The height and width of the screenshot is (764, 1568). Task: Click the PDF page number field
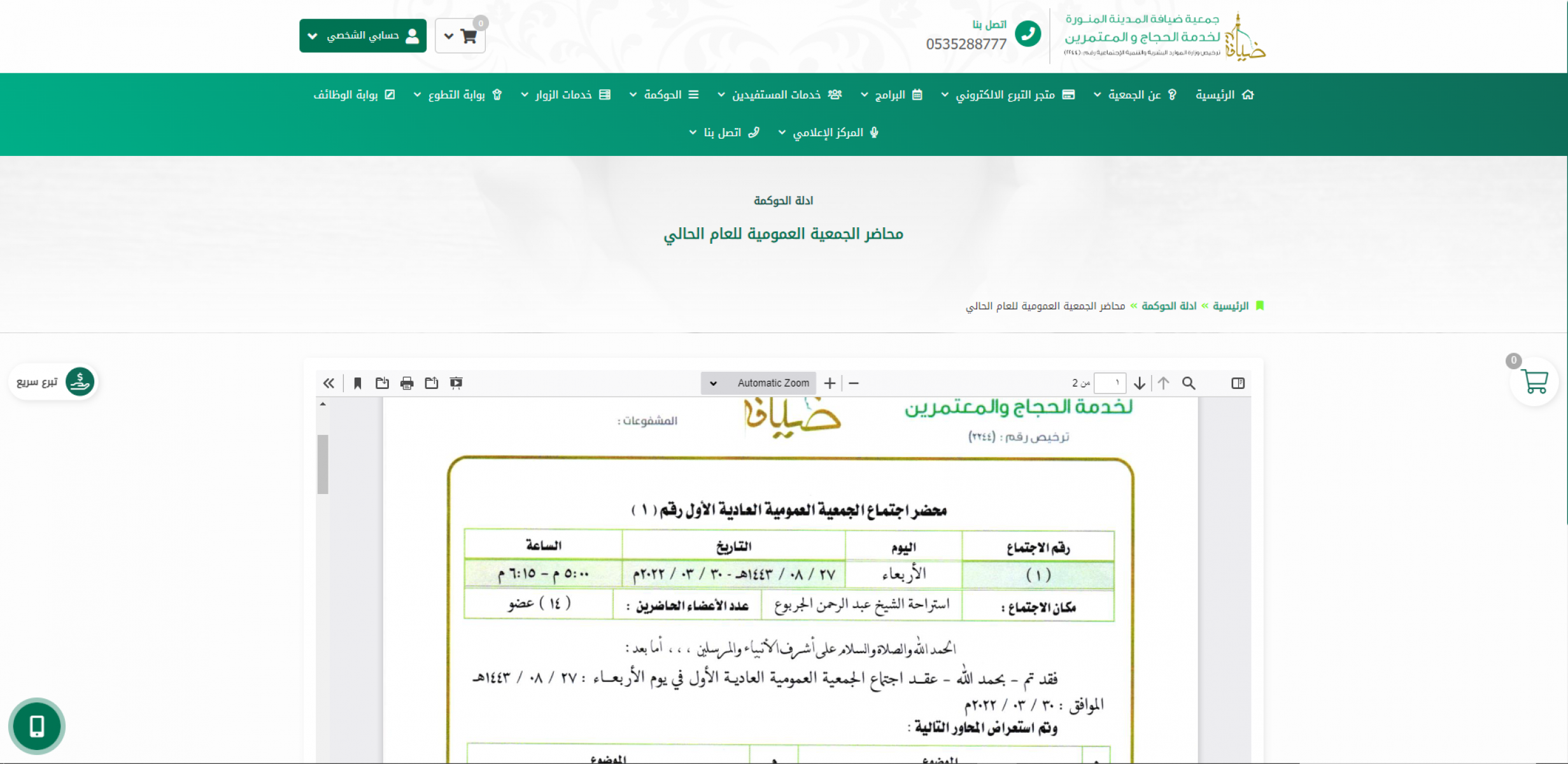click(x=1110, y=383)
